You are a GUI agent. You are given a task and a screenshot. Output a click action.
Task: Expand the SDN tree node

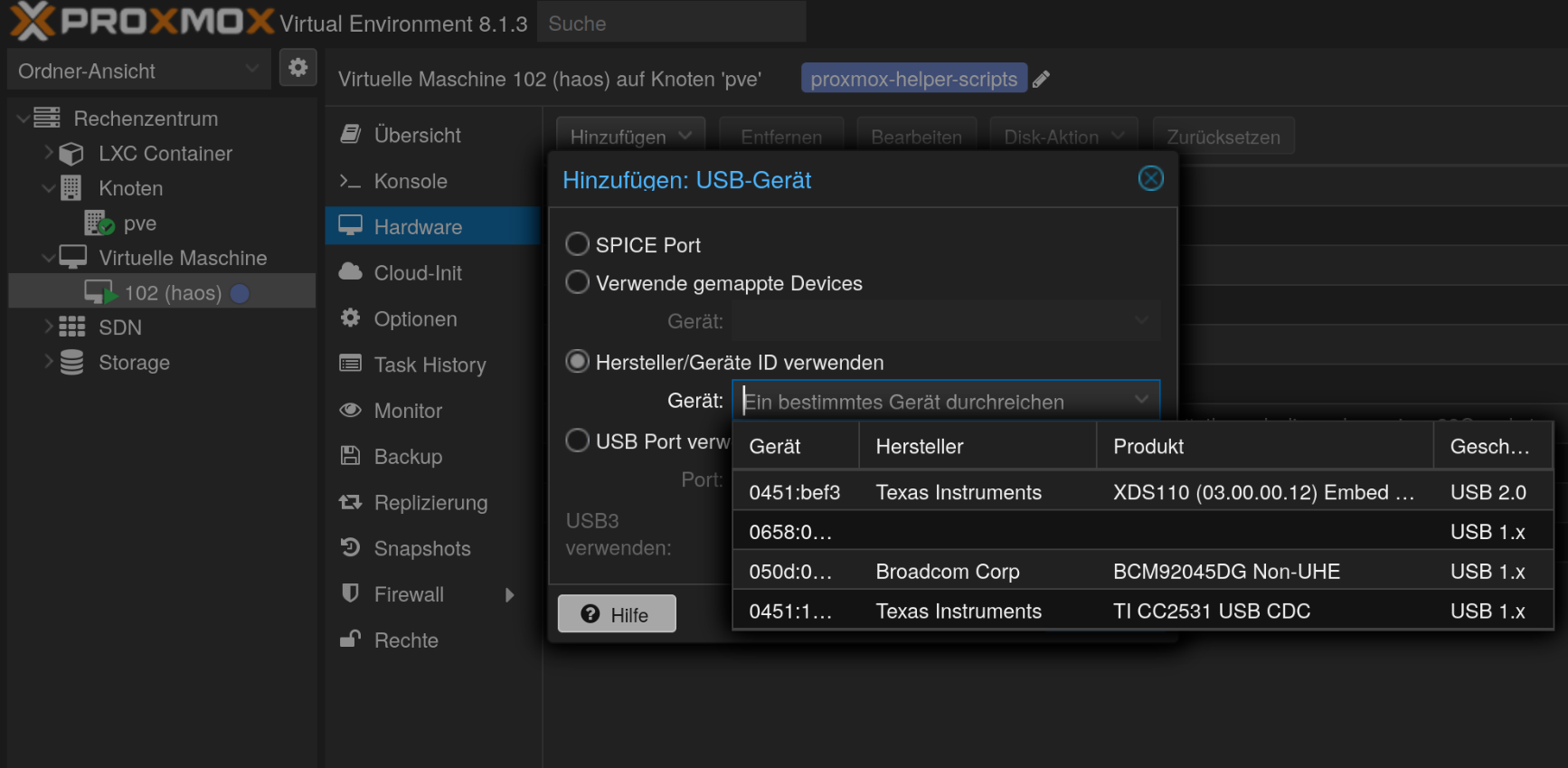tap(48, 327)
